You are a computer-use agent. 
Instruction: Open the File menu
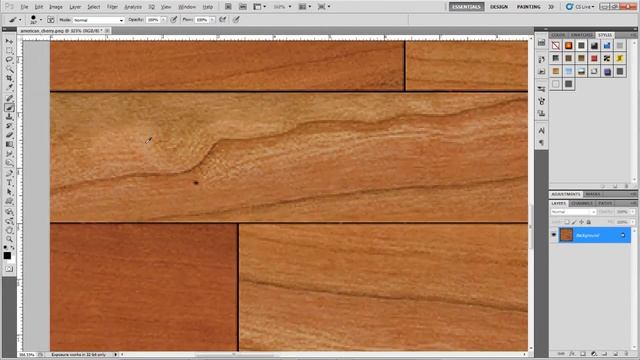(x=24, y=7)
